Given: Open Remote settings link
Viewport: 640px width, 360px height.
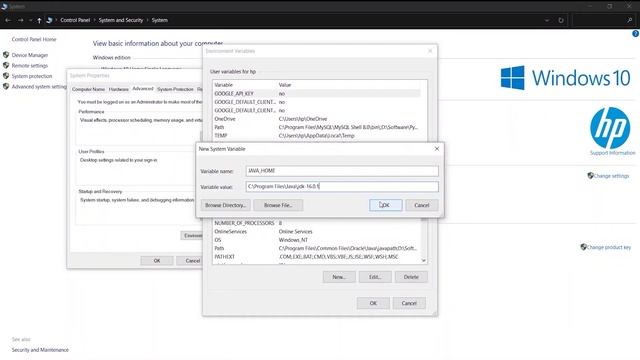Looking at the screenshot, I should [x=29, y=65].
